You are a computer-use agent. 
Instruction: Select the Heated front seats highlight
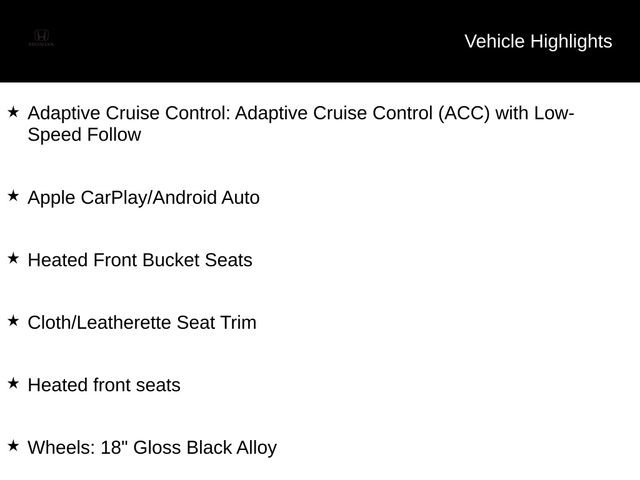[104, 385]
